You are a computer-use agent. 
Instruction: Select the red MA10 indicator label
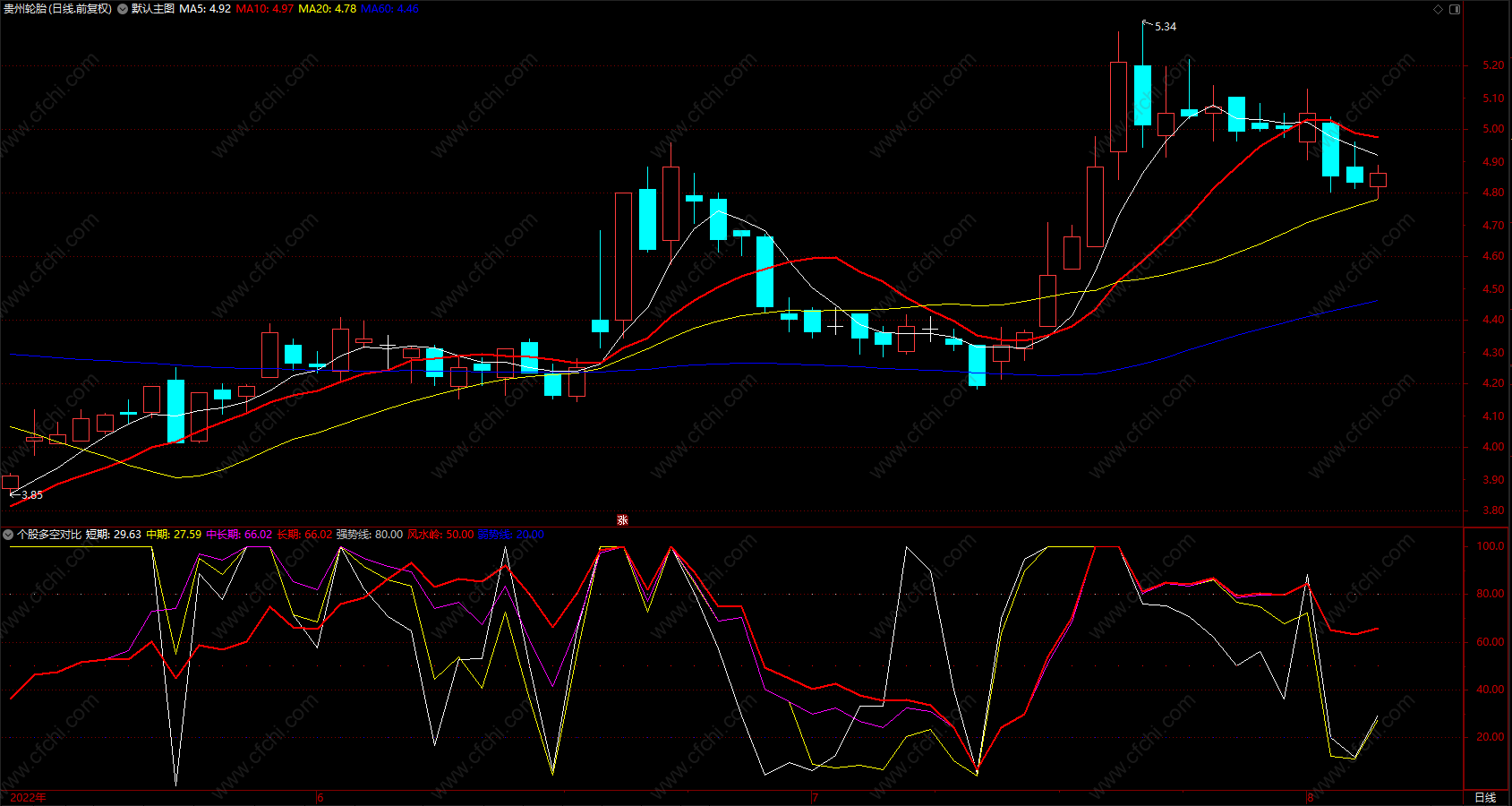point(265,9)
